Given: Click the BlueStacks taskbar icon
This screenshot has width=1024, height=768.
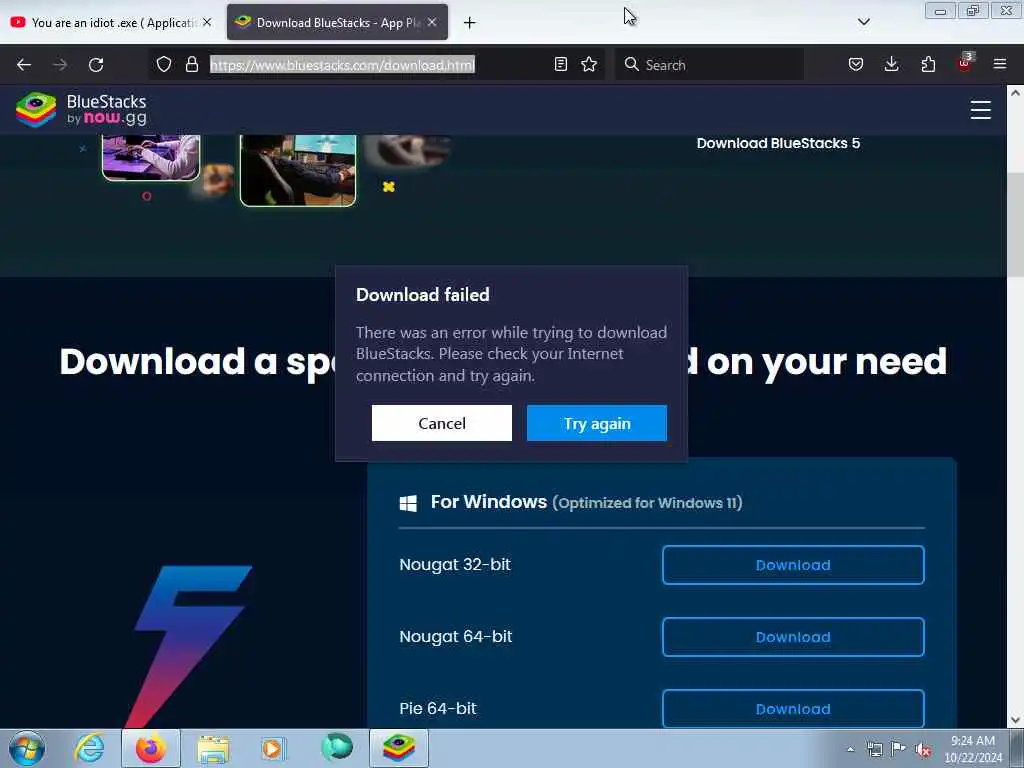Looking at the screenshot, I should (x=399, y=748).
